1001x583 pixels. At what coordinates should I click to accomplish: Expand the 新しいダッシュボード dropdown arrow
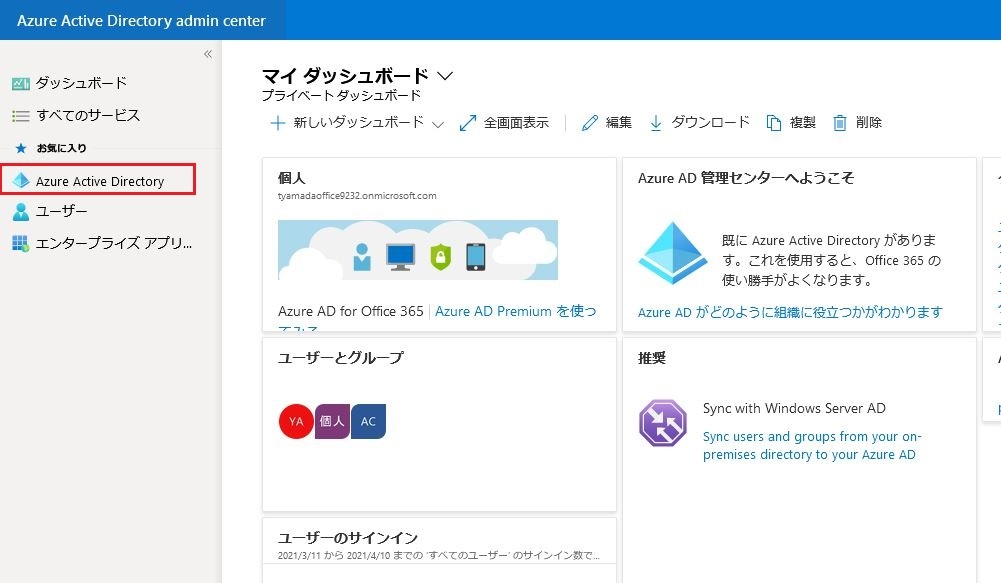(x=437, y=124)
